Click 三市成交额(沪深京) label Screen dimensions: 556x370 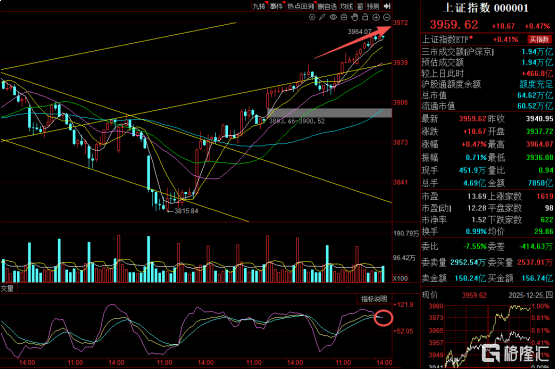click(458, 52)
